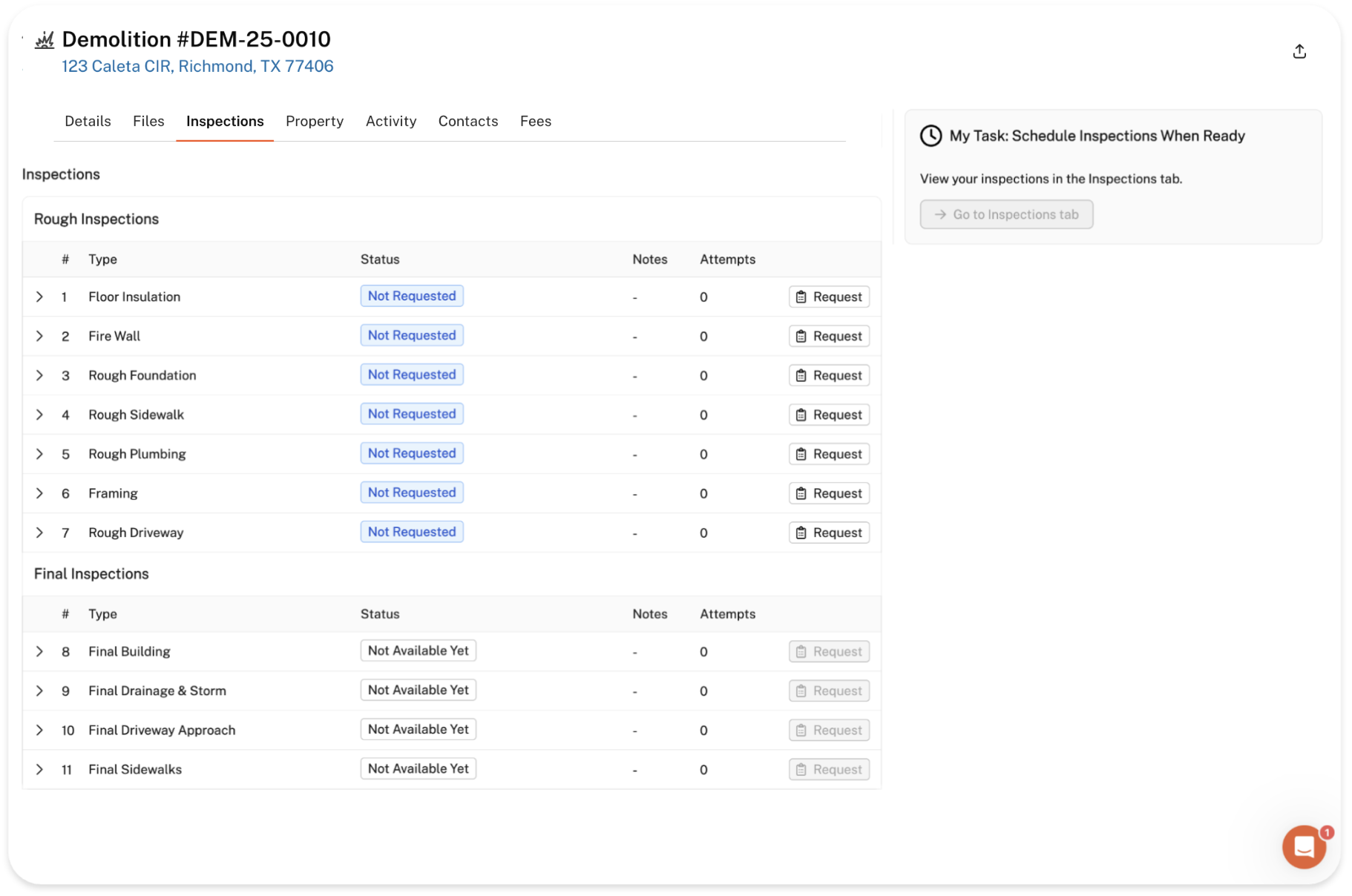This screenshot has height=896, width=1352.
Task: Open the chat support bubble
Action: click(x=1304, y=846)
